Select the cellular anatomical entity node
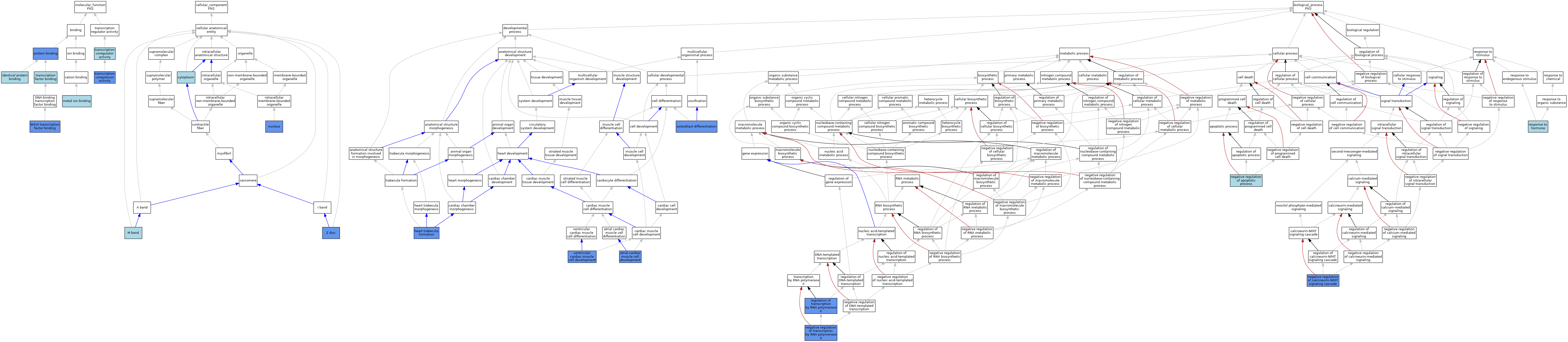The height and width of the screenshot is (342, 1568). coord(211,30)
